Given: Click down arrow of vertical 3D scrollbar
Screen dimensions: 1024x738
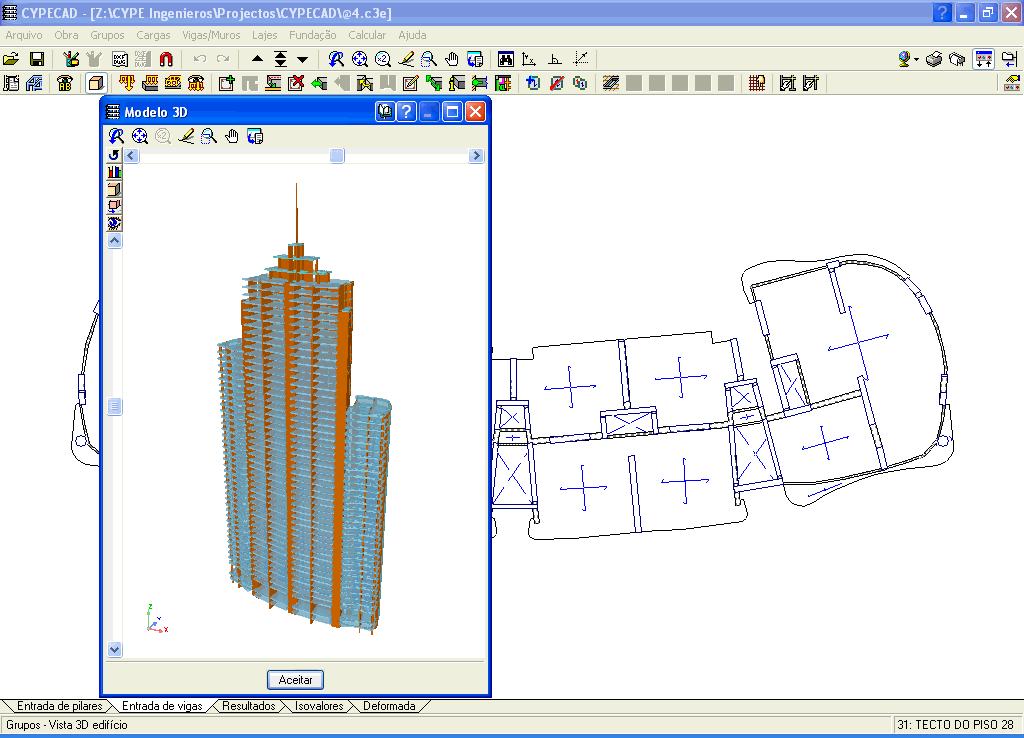Looking at the screenshot, I should tap(114, 649).
